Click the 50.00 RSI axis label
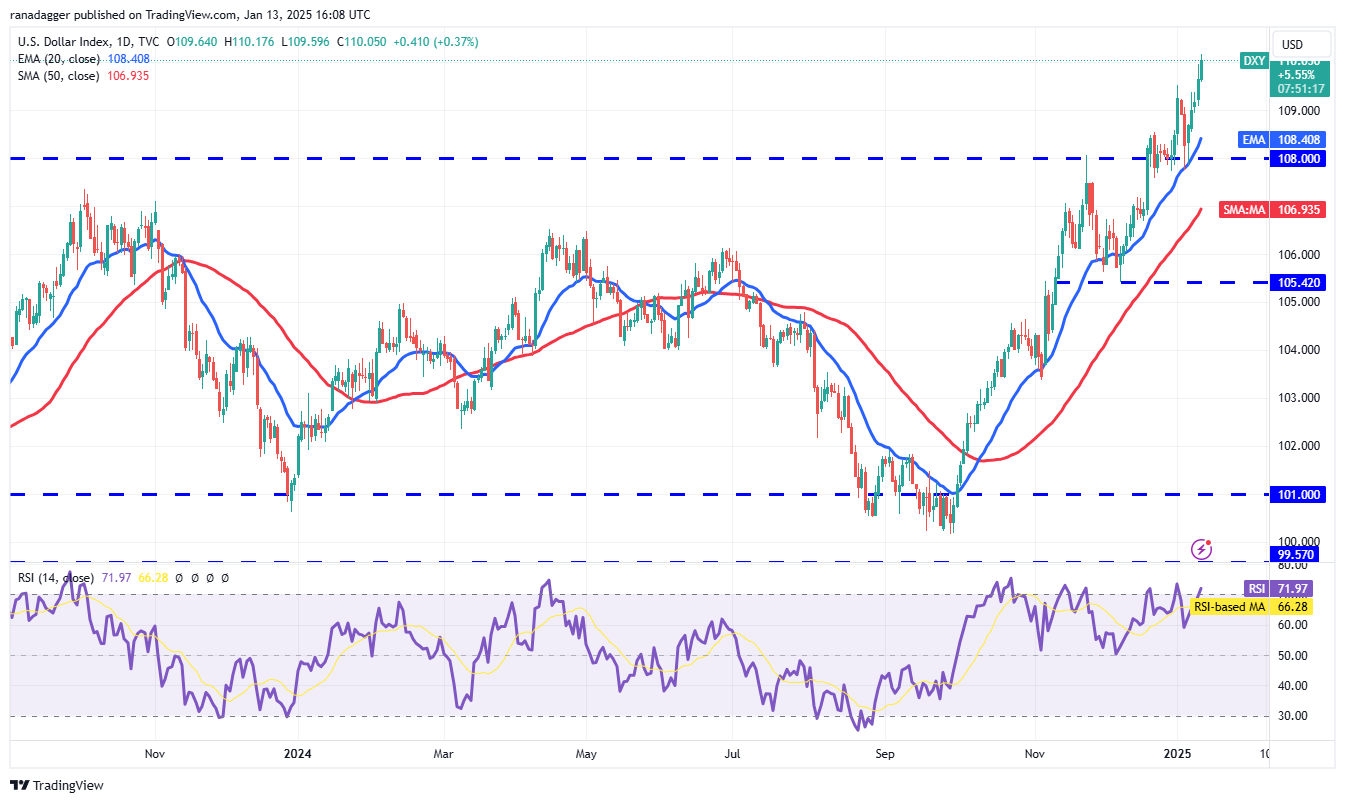 pos(1293,656)
